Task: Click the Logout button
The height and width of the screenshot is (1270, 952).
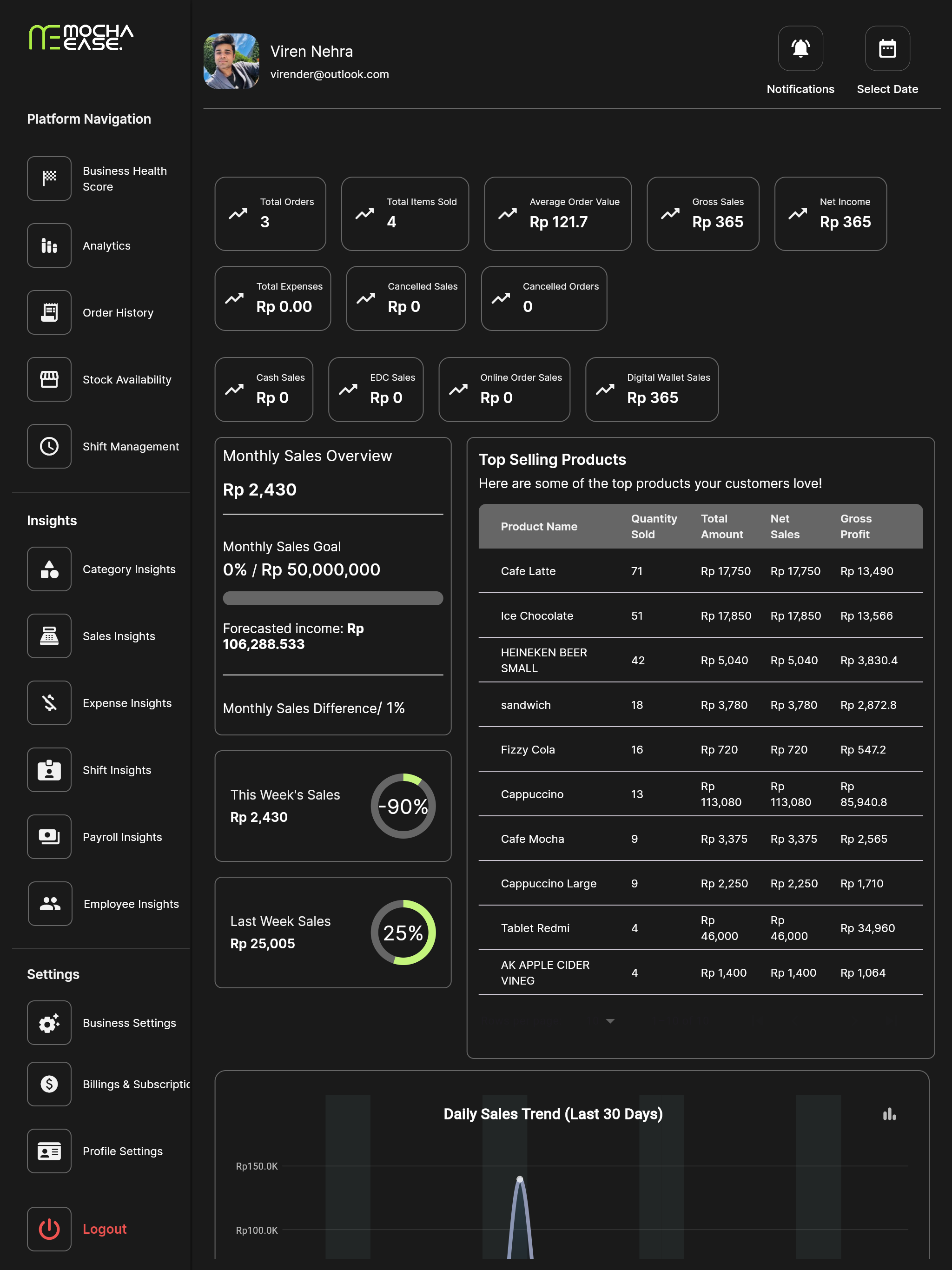Action: 78,1229
